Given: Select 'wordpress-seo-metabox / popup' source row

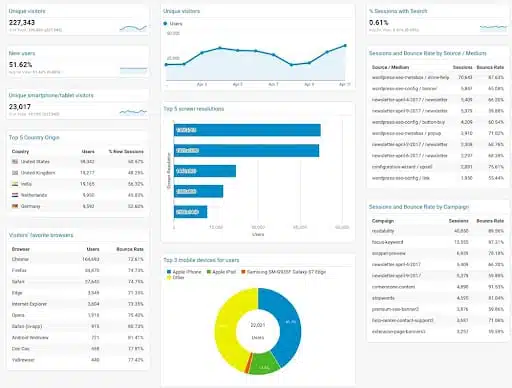Looking at the screenshot, I should 438,133.
